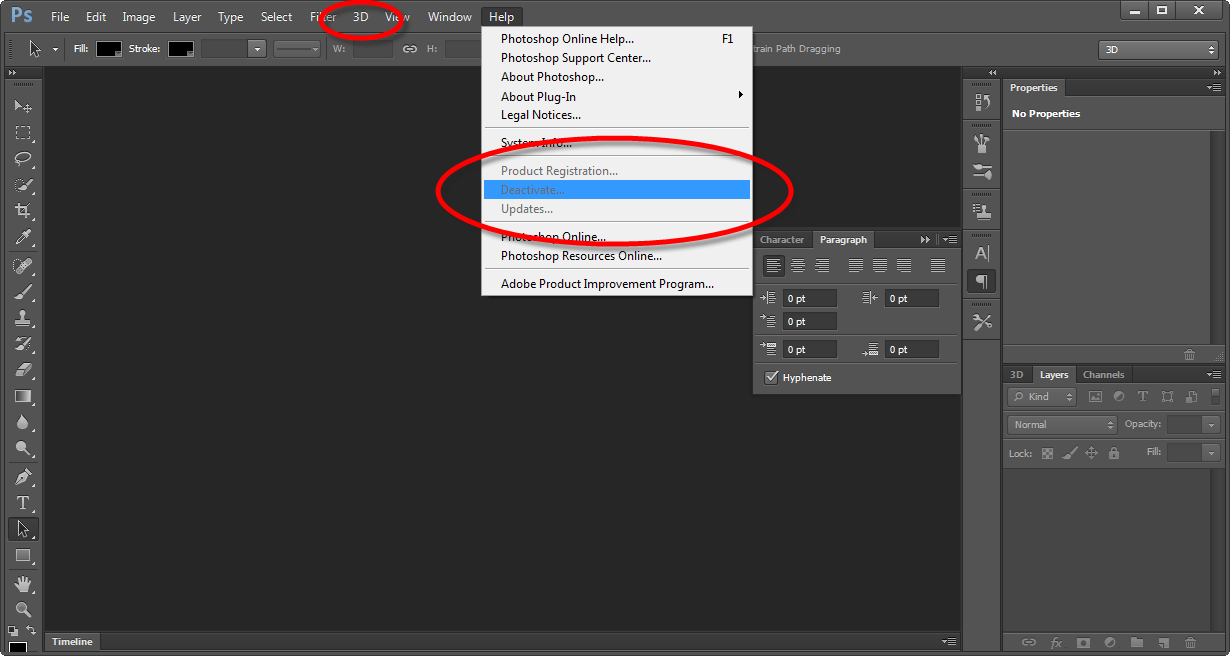Open the File menu
Viewport: 1230px width, 656px height.
(x=60, y=17)
